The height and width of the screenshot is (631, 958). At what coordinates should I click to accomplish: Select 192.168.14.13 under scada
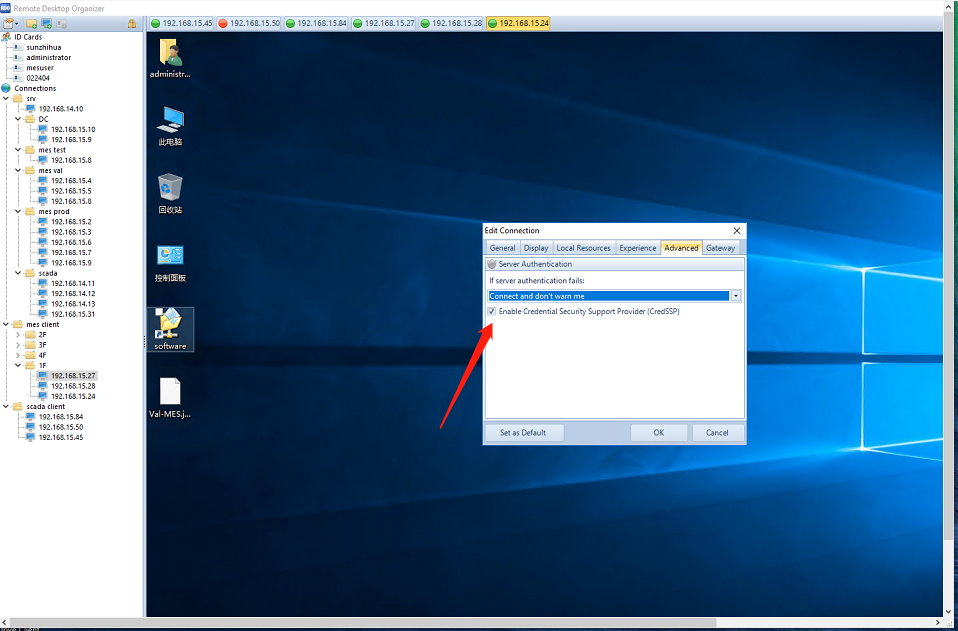click(73, 304)
